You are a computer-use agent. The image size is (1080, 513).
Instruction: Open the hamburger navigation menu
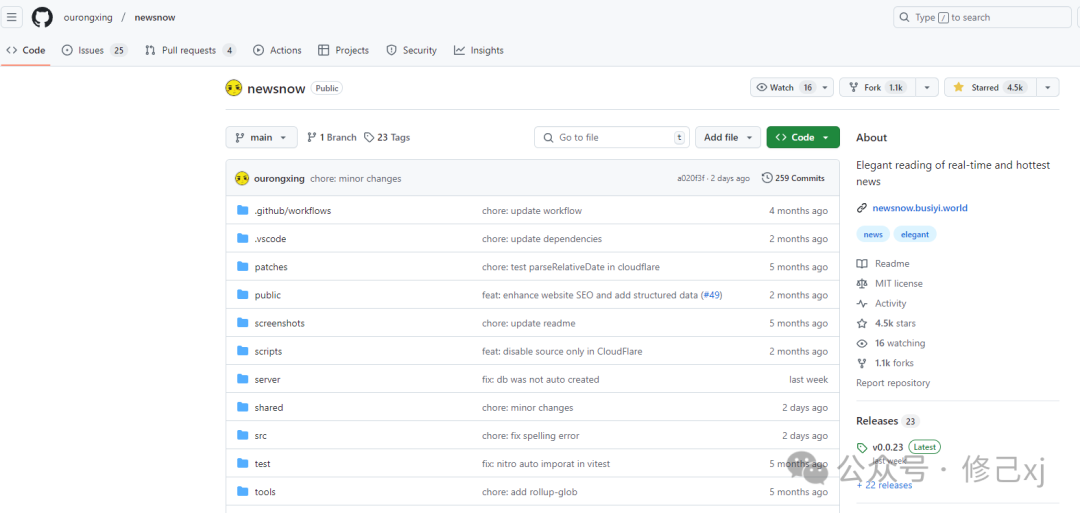12,17
